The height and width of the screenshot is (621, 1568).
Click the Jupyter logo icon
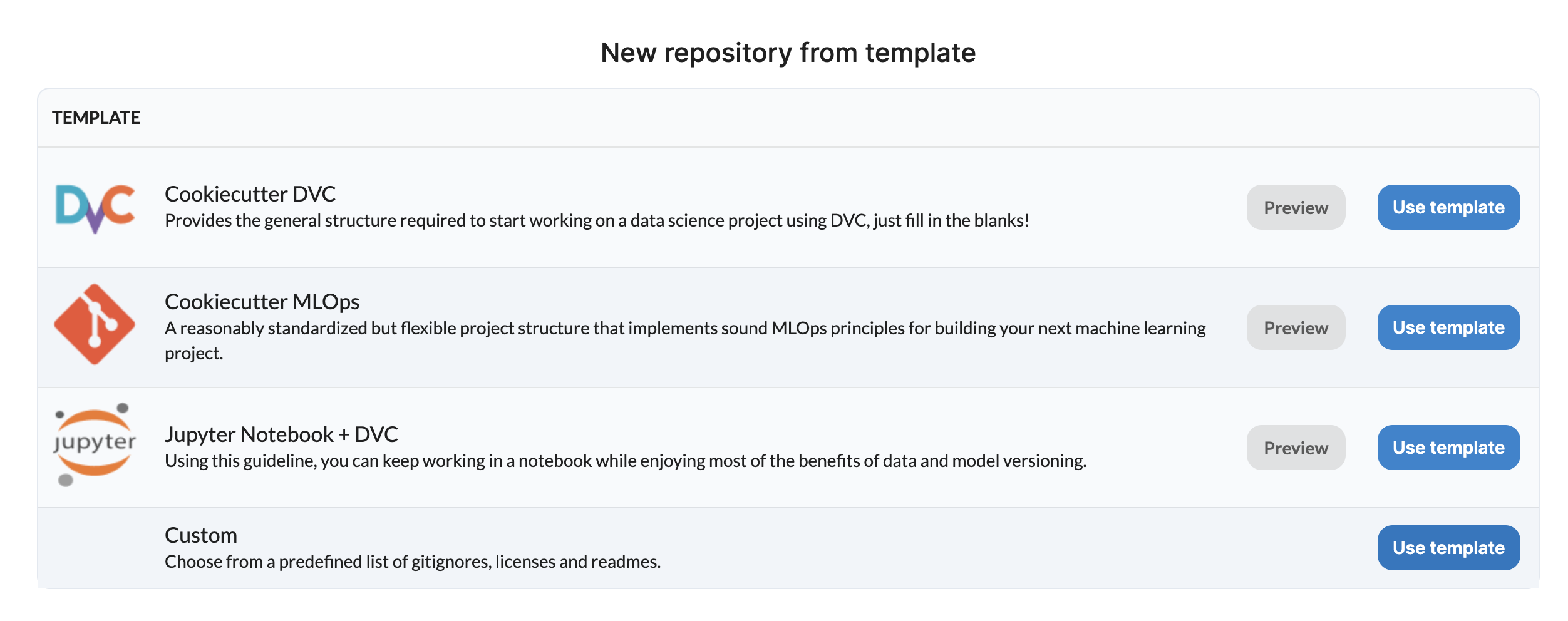tap(95, 444)
